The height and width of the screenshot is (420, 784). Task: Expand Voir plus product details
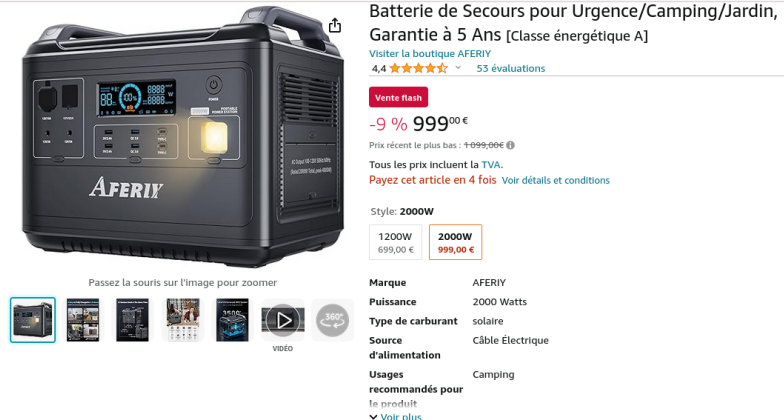(396, 416)
